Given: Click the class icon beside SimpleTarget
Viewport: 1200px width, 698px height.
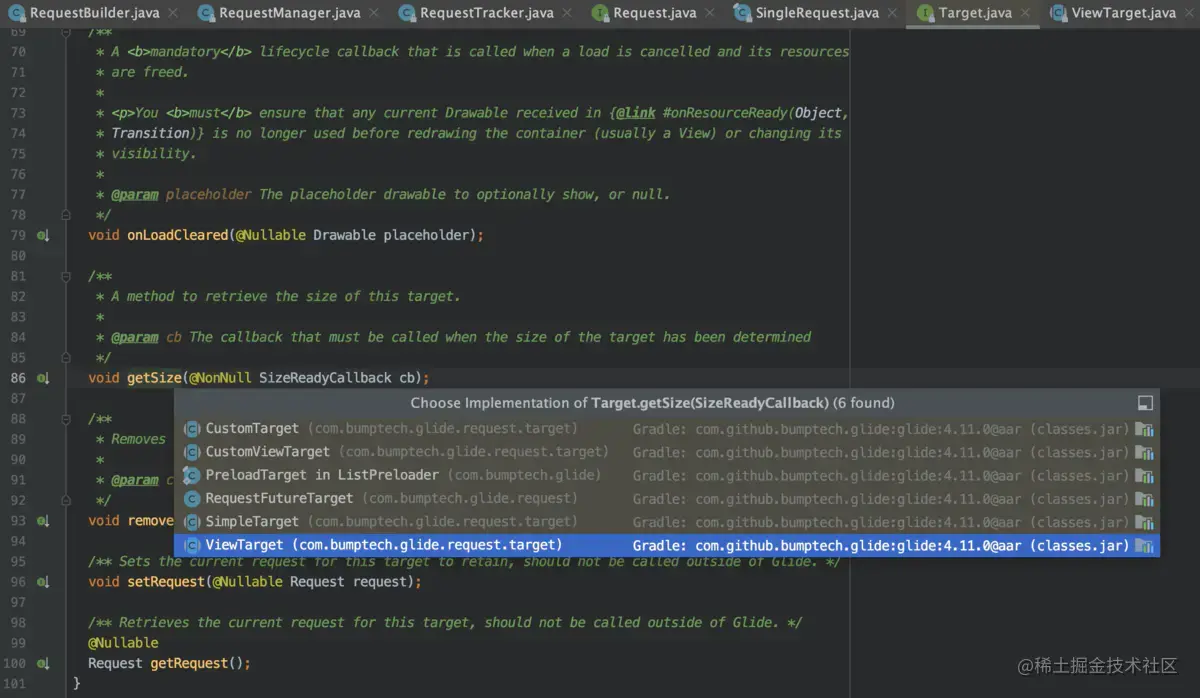Looking at the screenshot, I should tap(192, 522).
